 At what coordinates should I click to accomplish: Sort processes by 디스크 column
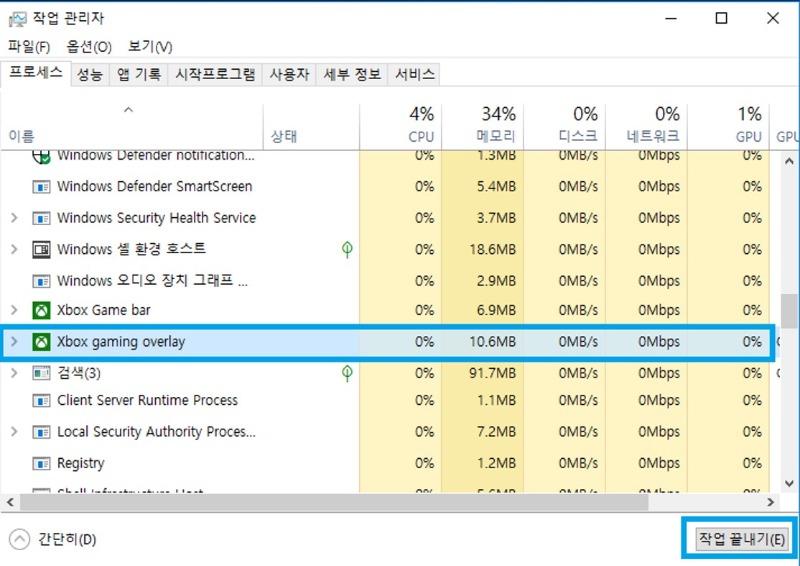(565, 127)
